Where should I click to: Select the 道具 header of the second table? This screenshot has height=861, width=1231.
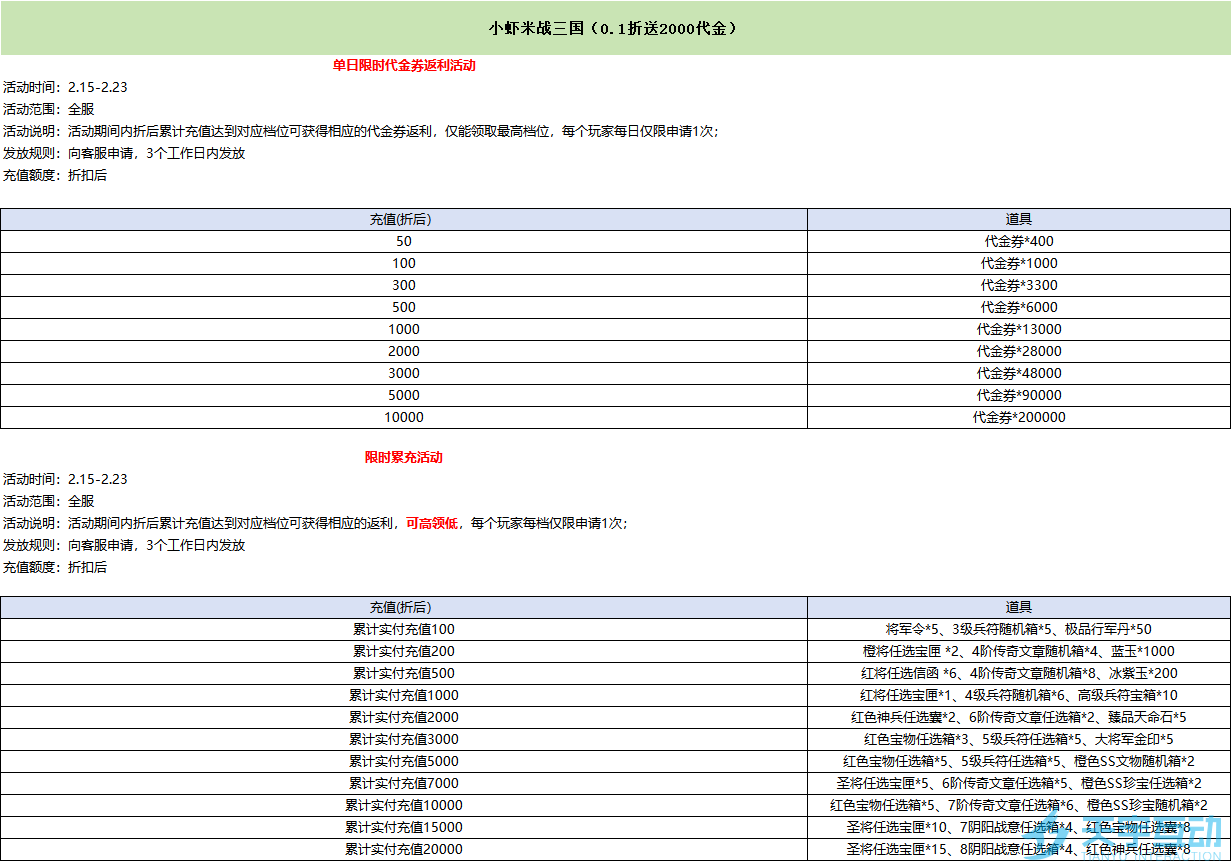tap(1018, 606)
